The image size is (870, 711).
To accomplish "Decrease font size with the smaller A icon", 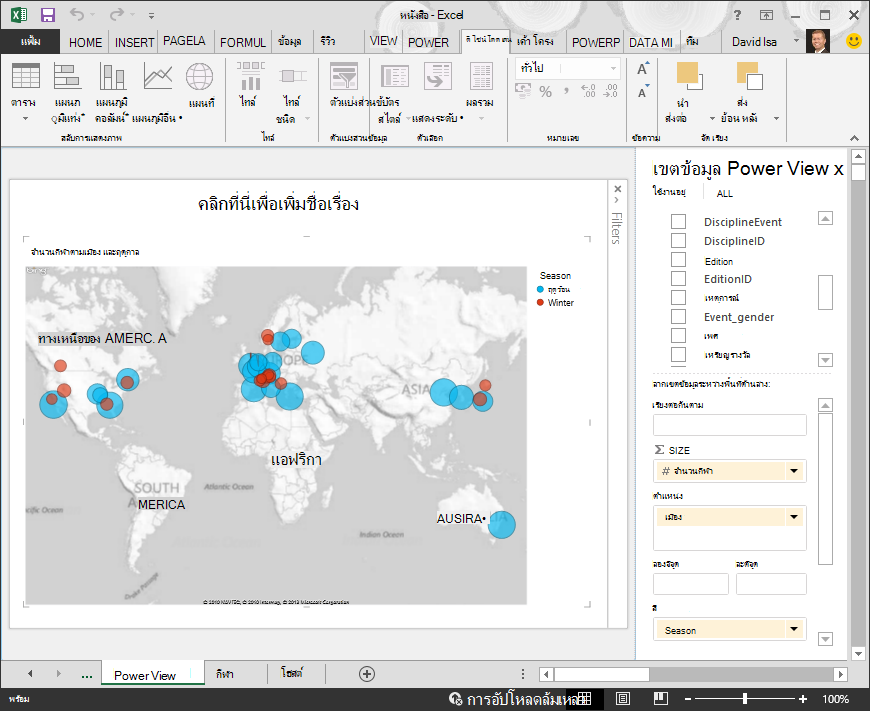I will [643, 92].
